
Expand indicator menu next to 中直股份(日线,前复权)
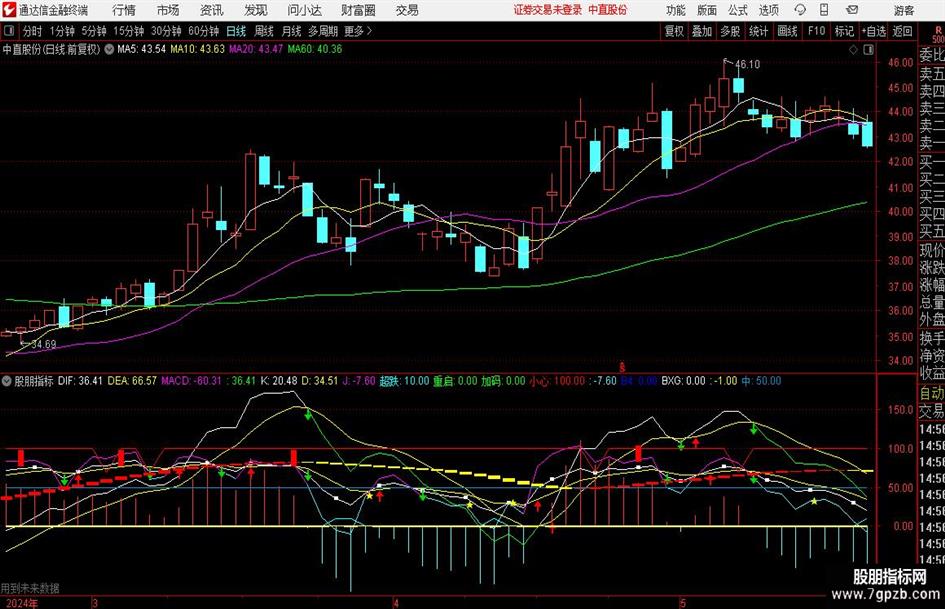109,49
